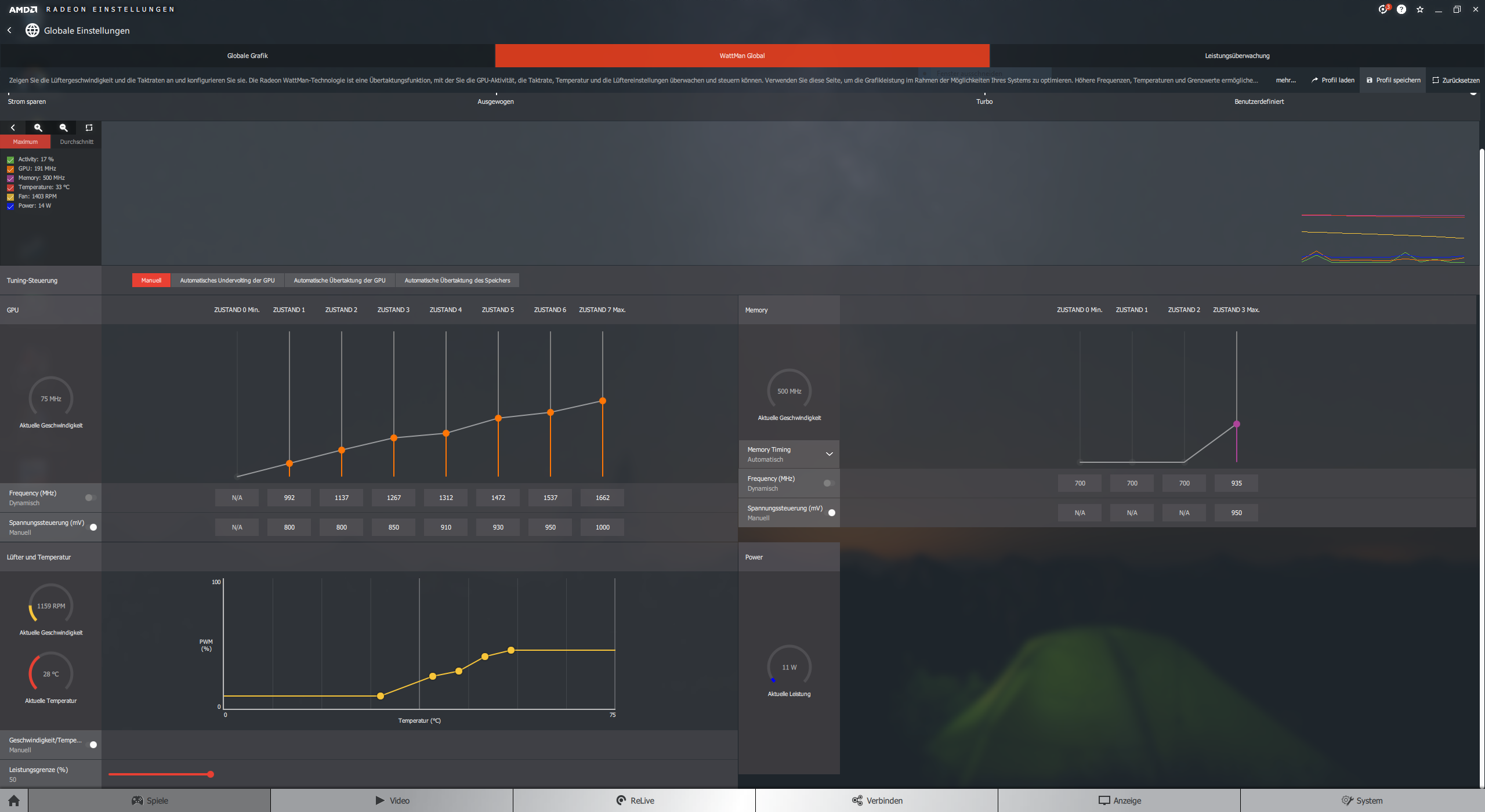The height and width of the screenshot is (812, 1485).
Task: Collapse graph legend with the arrow icon
Action: click(x=13, y=128)
